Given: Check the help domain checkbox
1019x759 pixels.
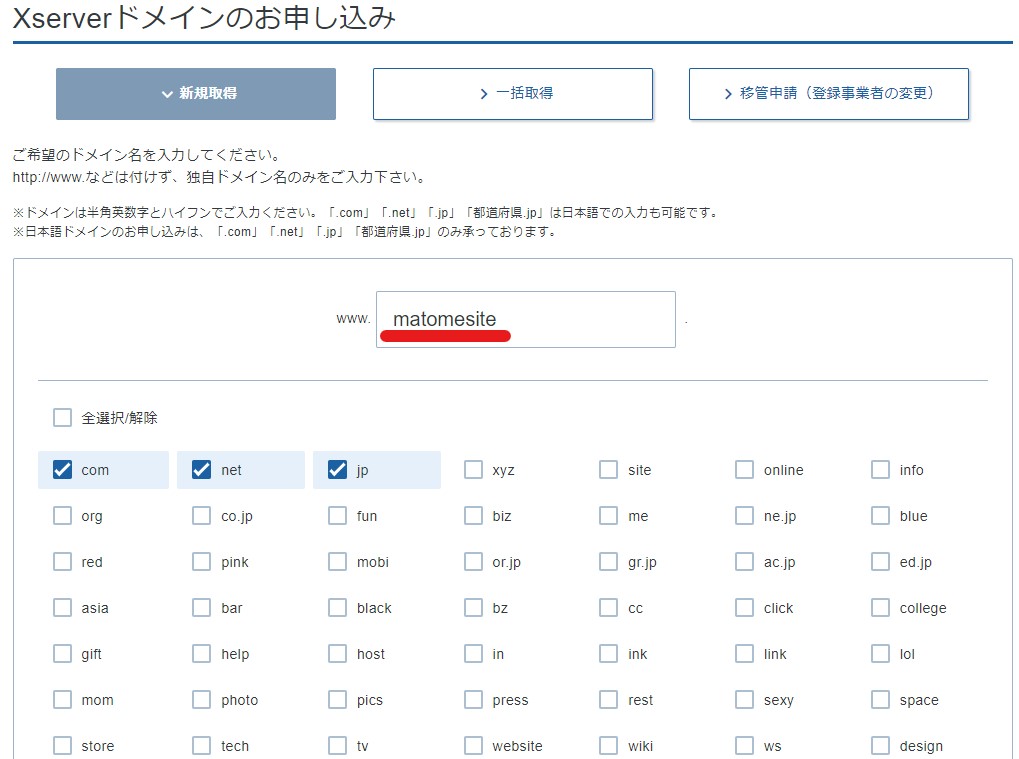Looking at the screenshot, I should coord(201,654).
